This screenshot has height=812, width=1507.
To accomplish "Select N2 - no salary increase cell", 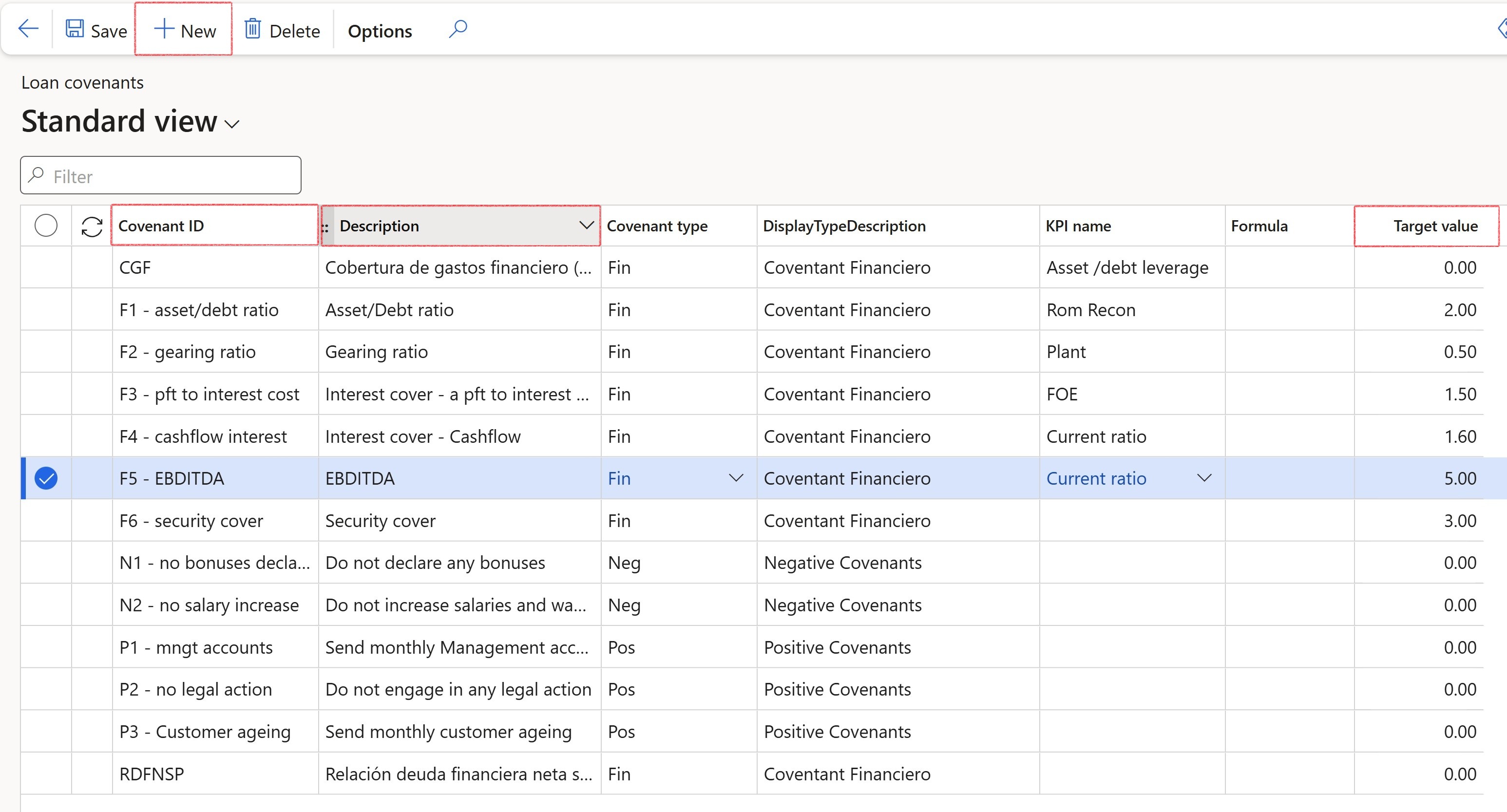I will (215, 605).
